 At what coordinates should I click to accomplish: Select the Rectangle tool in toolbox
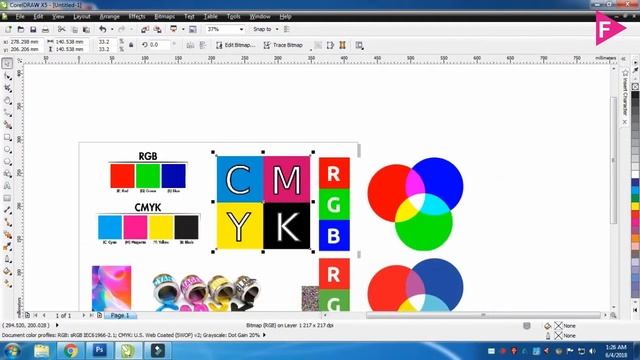coord(7,137)
